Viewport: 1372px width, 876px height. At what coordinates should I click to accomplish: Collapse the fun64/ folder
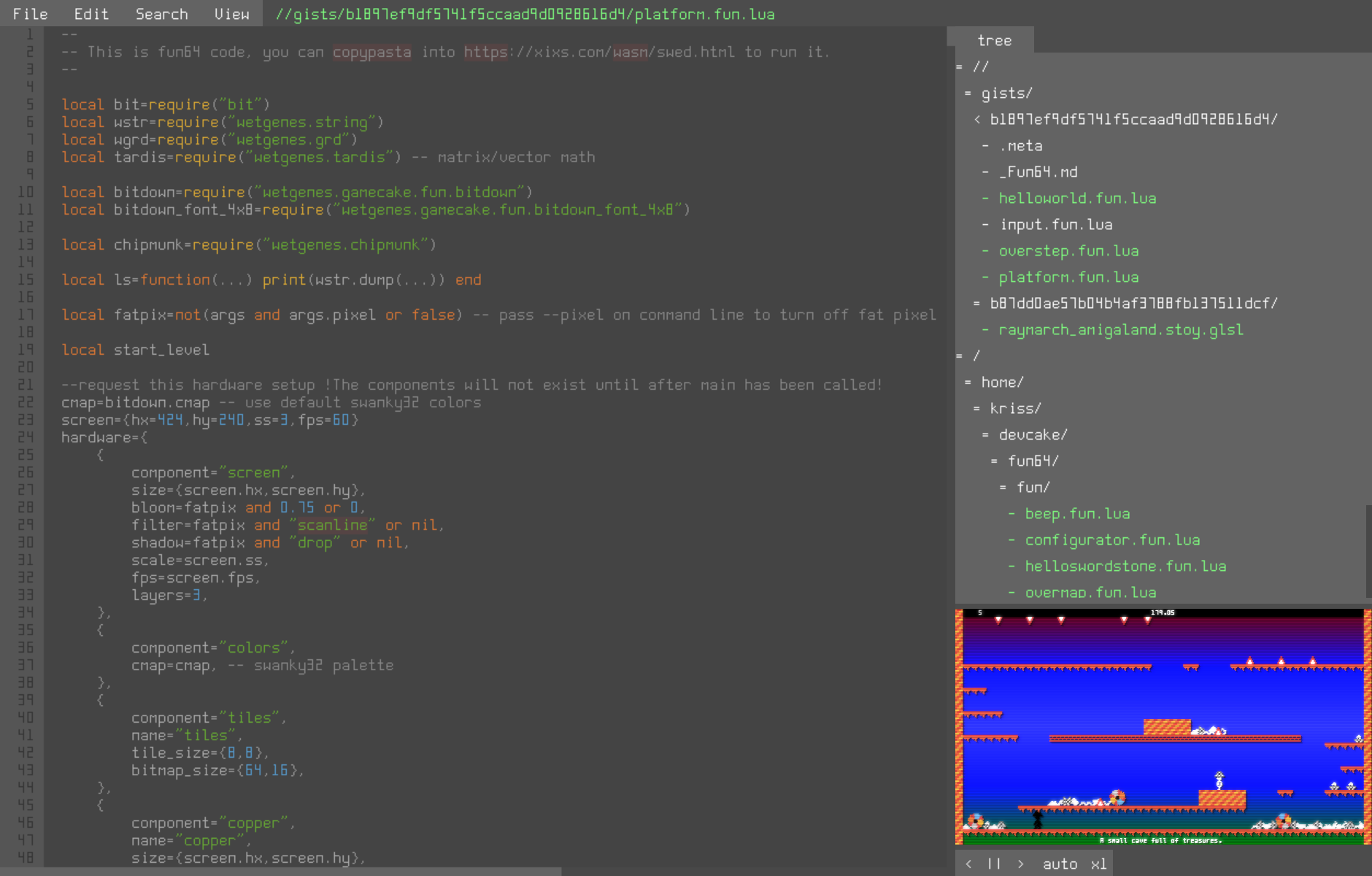[1033, 461]
